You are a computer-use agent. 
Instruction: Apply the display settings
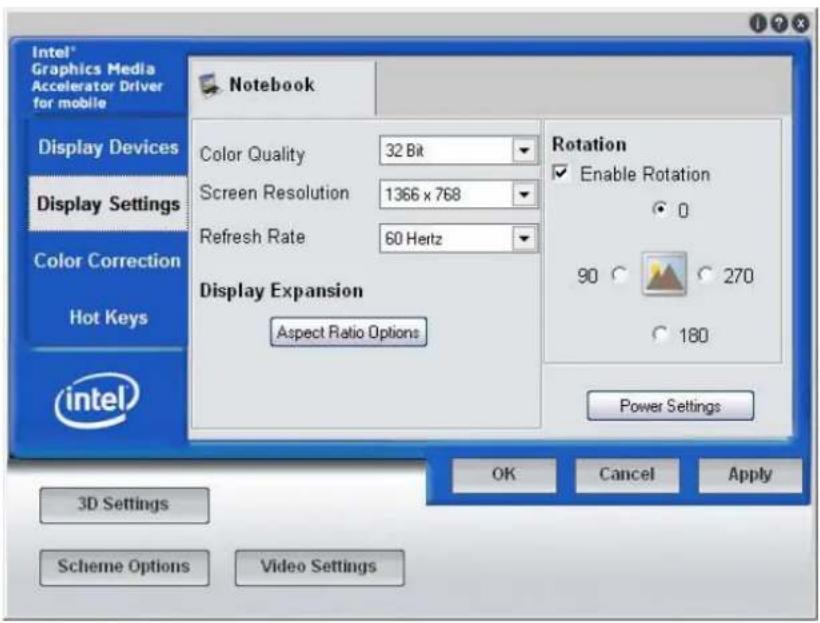pos(750,474)
